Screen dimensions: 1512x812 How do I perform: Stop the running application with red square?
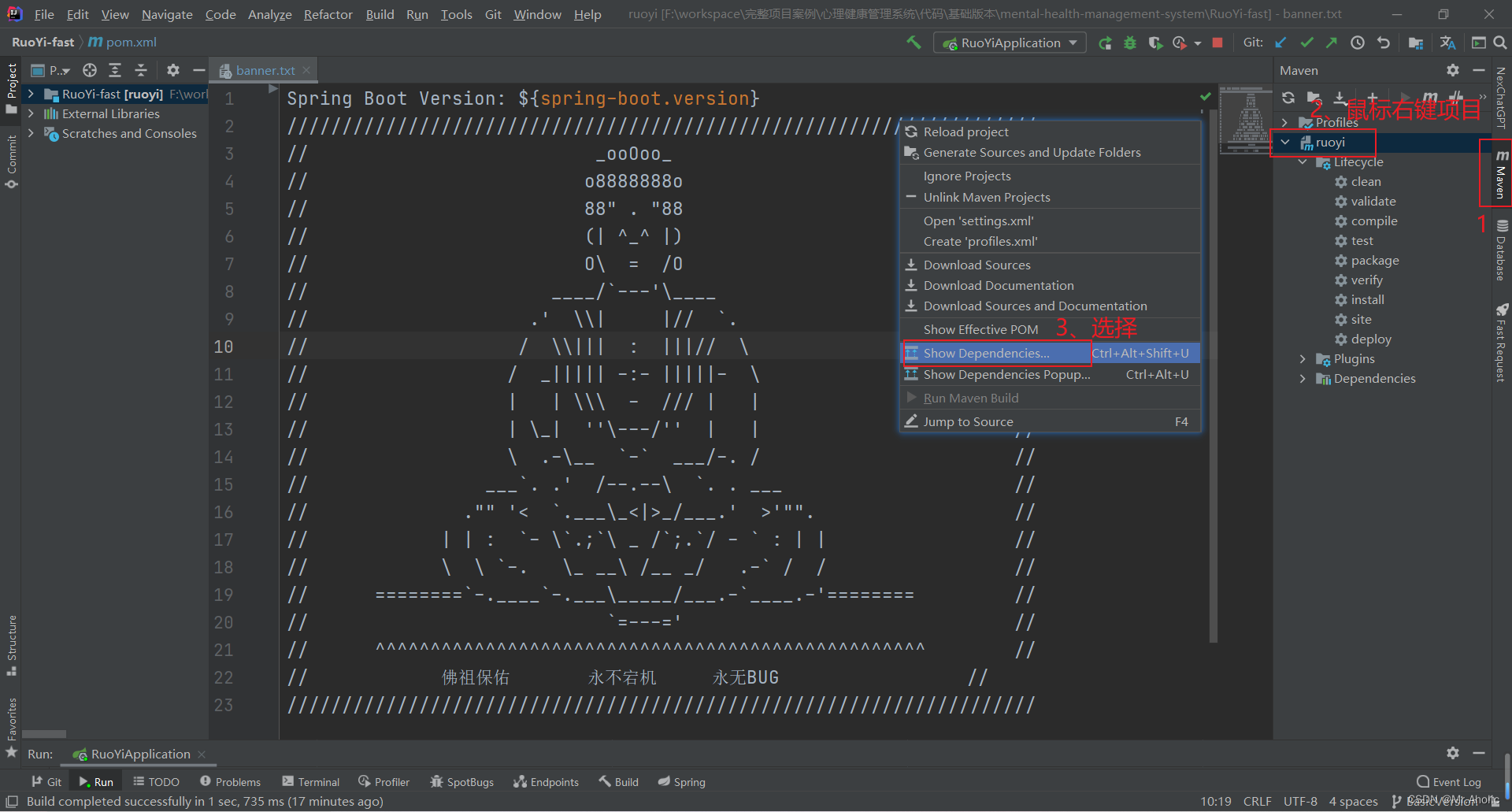tap(1217, 43)
